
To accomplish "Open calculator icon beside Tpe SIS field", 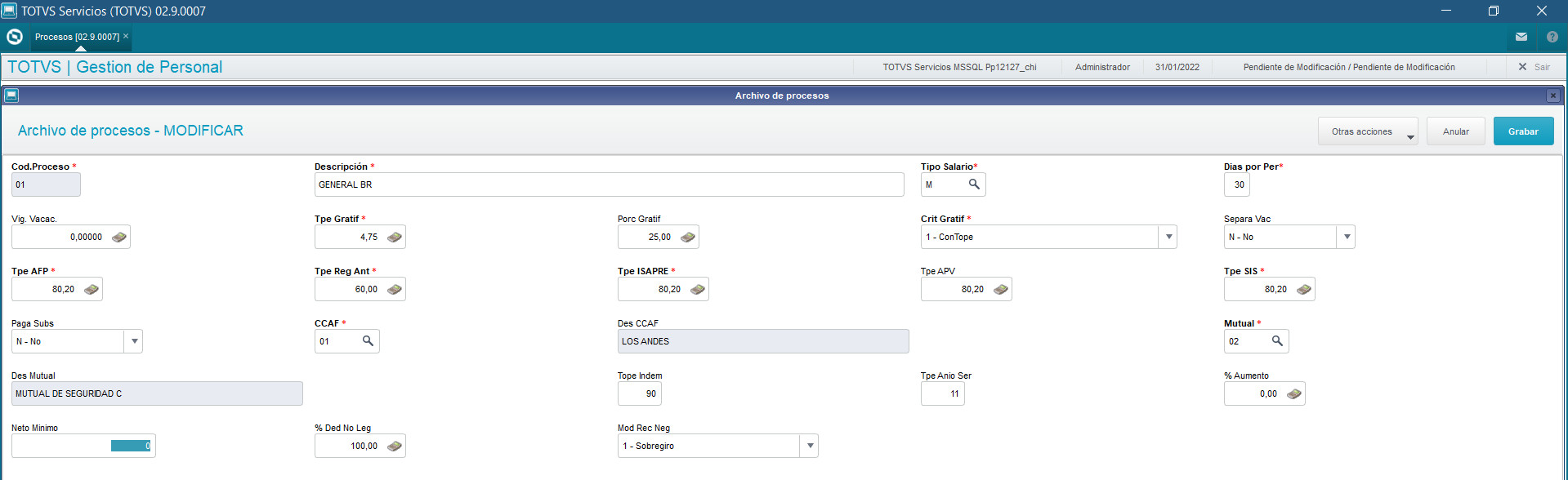I will click(x=1304, y=289).
